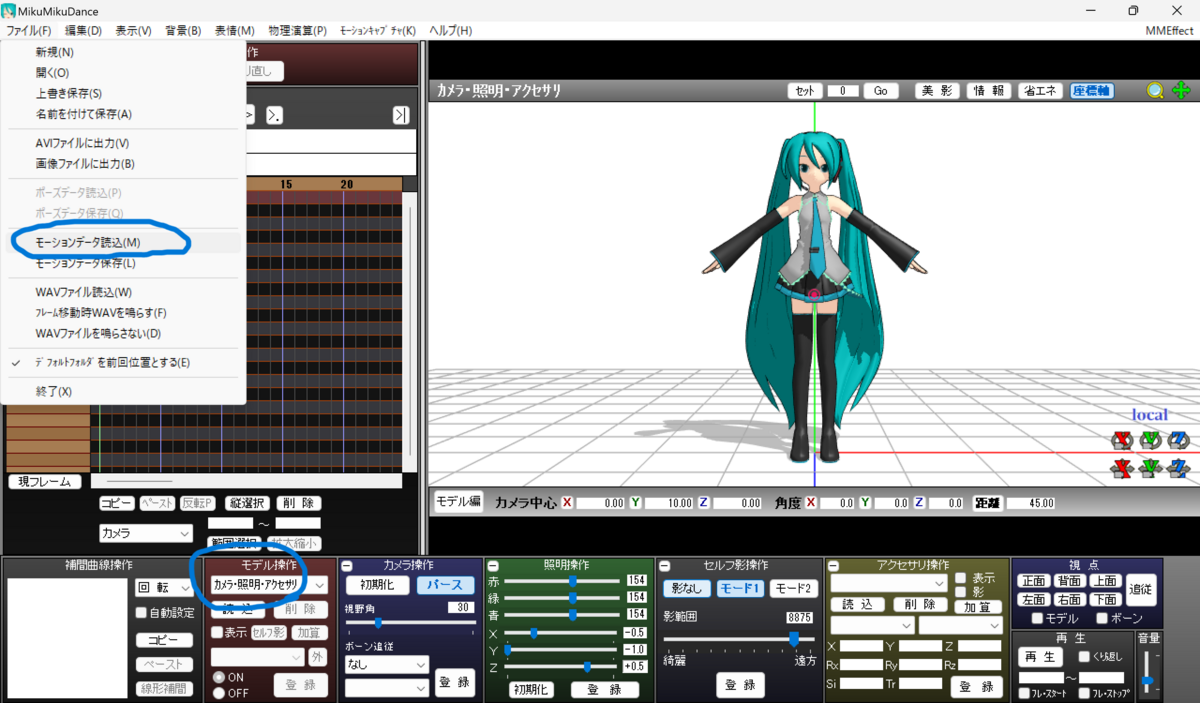1200x703 pixels.
Task: Click the 赤 light color slider thumb
Action: (573, 580)
